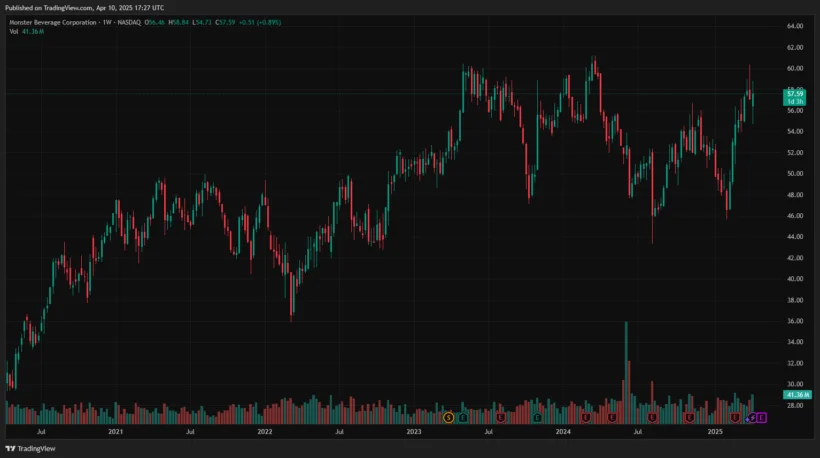Click the purple upcoming earnings E marker
Image resolution: width=820 pixels, height=458 pixels.
(x=761, y=418)
